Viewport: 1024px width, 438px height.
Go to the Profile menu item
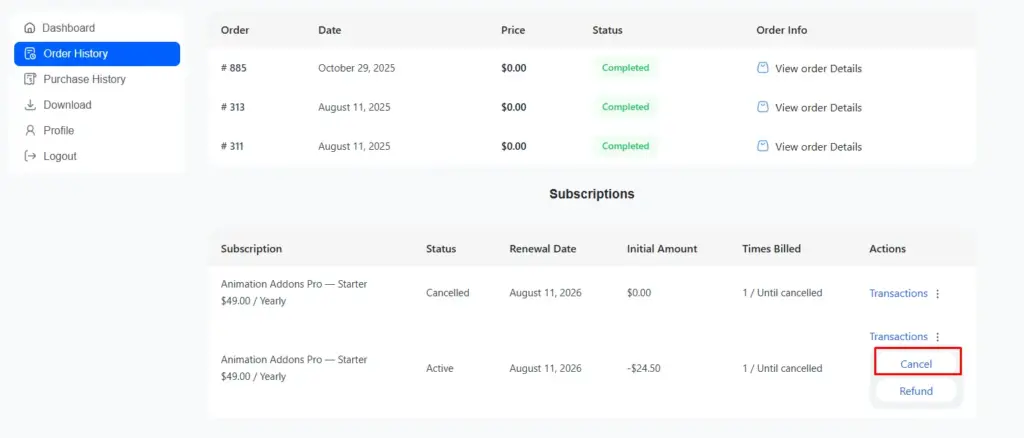coord(58,130)
